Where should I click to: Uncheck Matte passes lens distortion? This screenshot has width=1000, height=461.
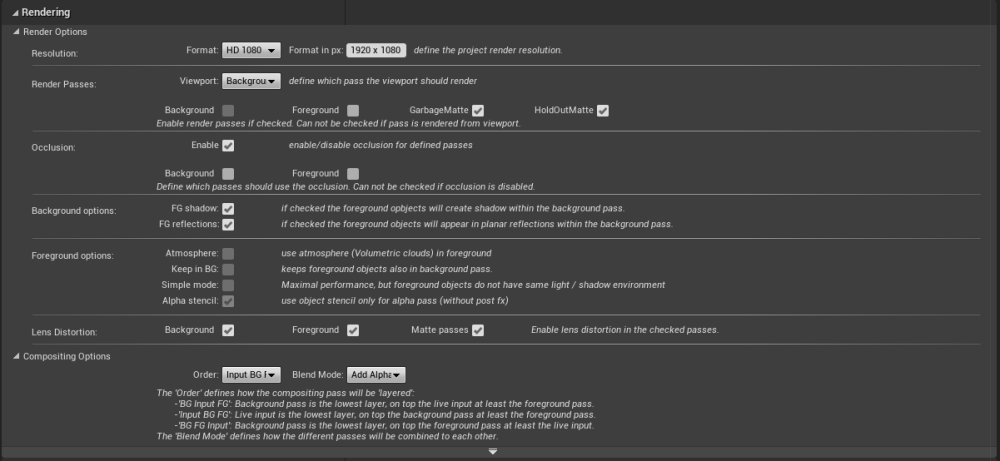coord(478,330)
